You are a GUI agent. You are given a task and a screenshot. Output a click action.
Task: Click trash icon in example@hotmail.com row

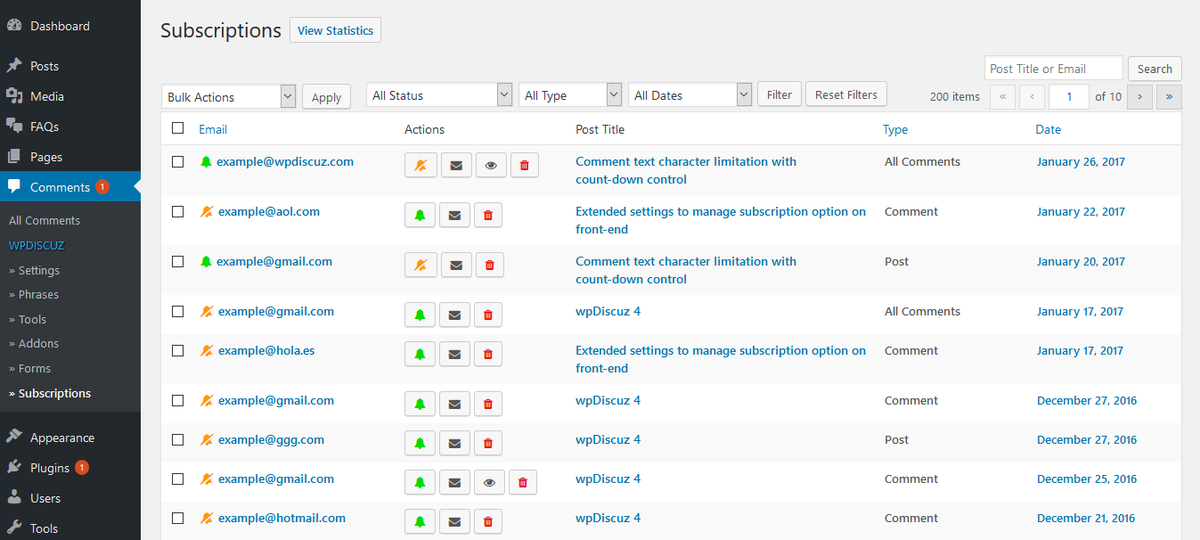point(488,521)
